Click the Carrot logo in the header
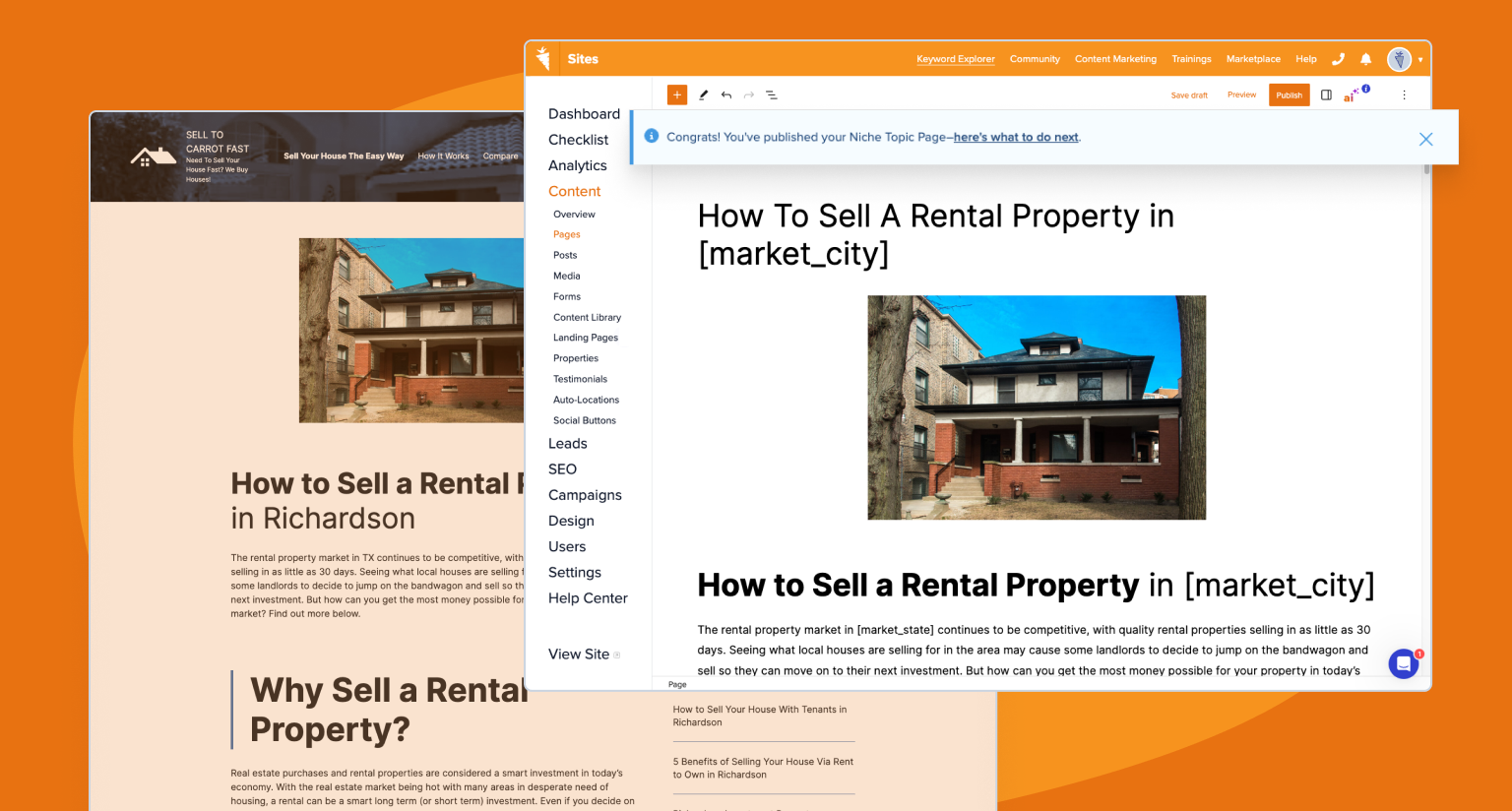Image resolution: width=1512 pixels, height=811 pixels. click(x=542, y=58)
